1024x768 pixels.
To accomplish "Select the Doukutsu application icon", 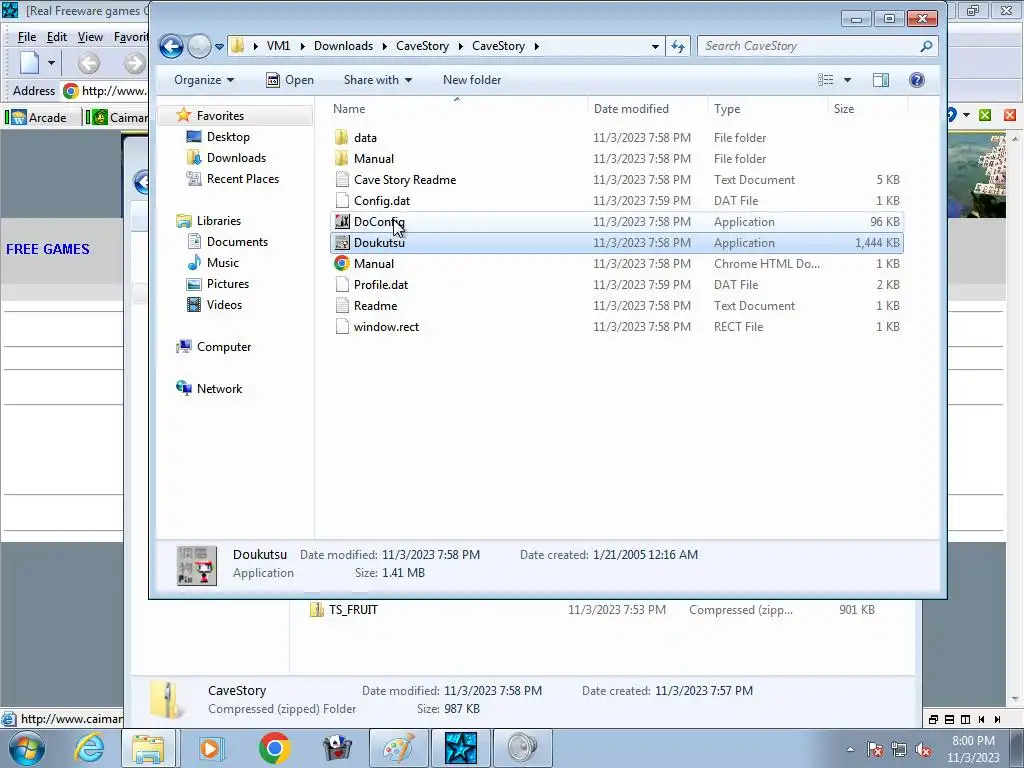I will 342,242.
